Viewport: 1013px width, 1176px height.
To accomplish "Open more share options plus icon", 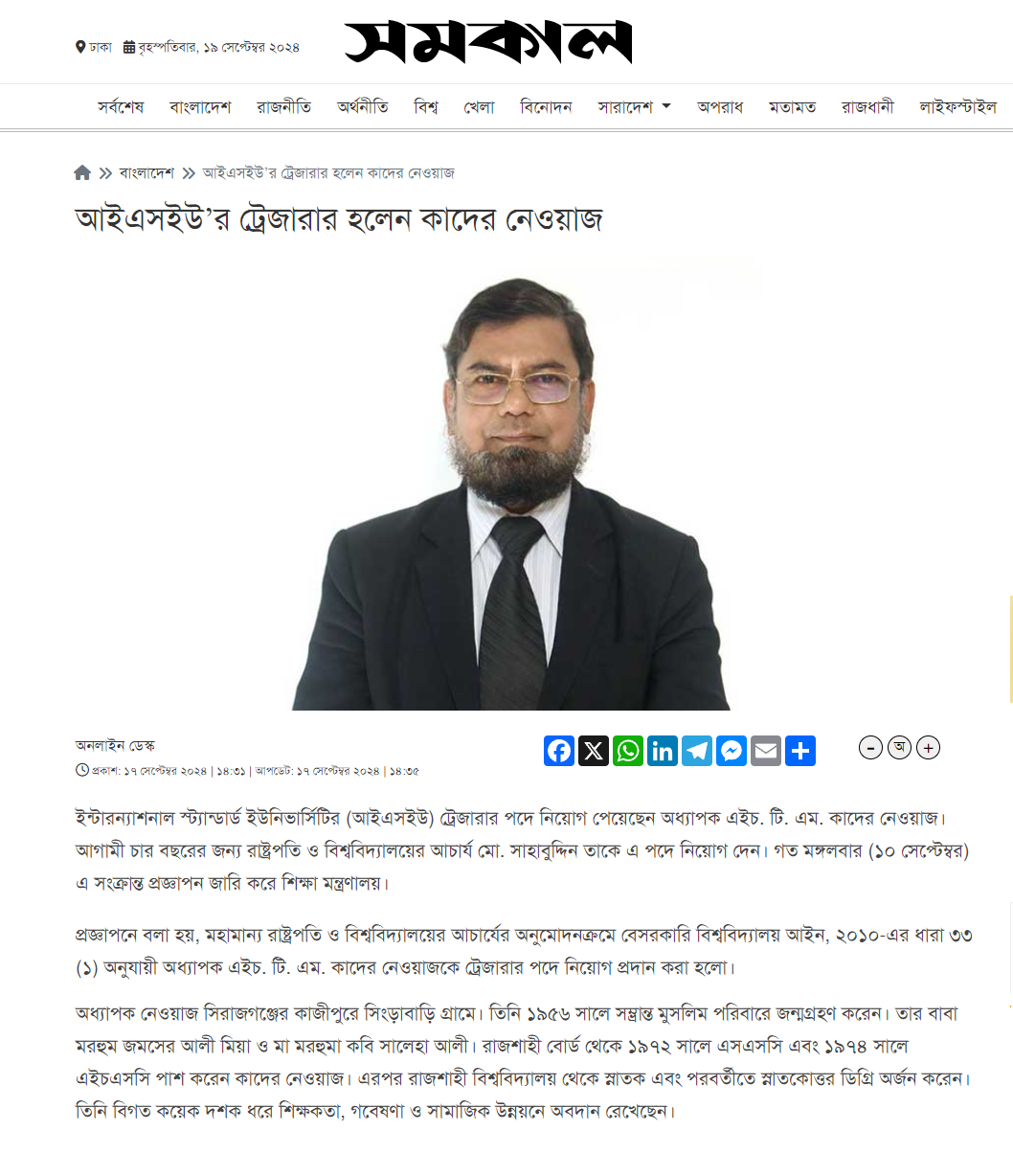I will click(x=800, y=751).
